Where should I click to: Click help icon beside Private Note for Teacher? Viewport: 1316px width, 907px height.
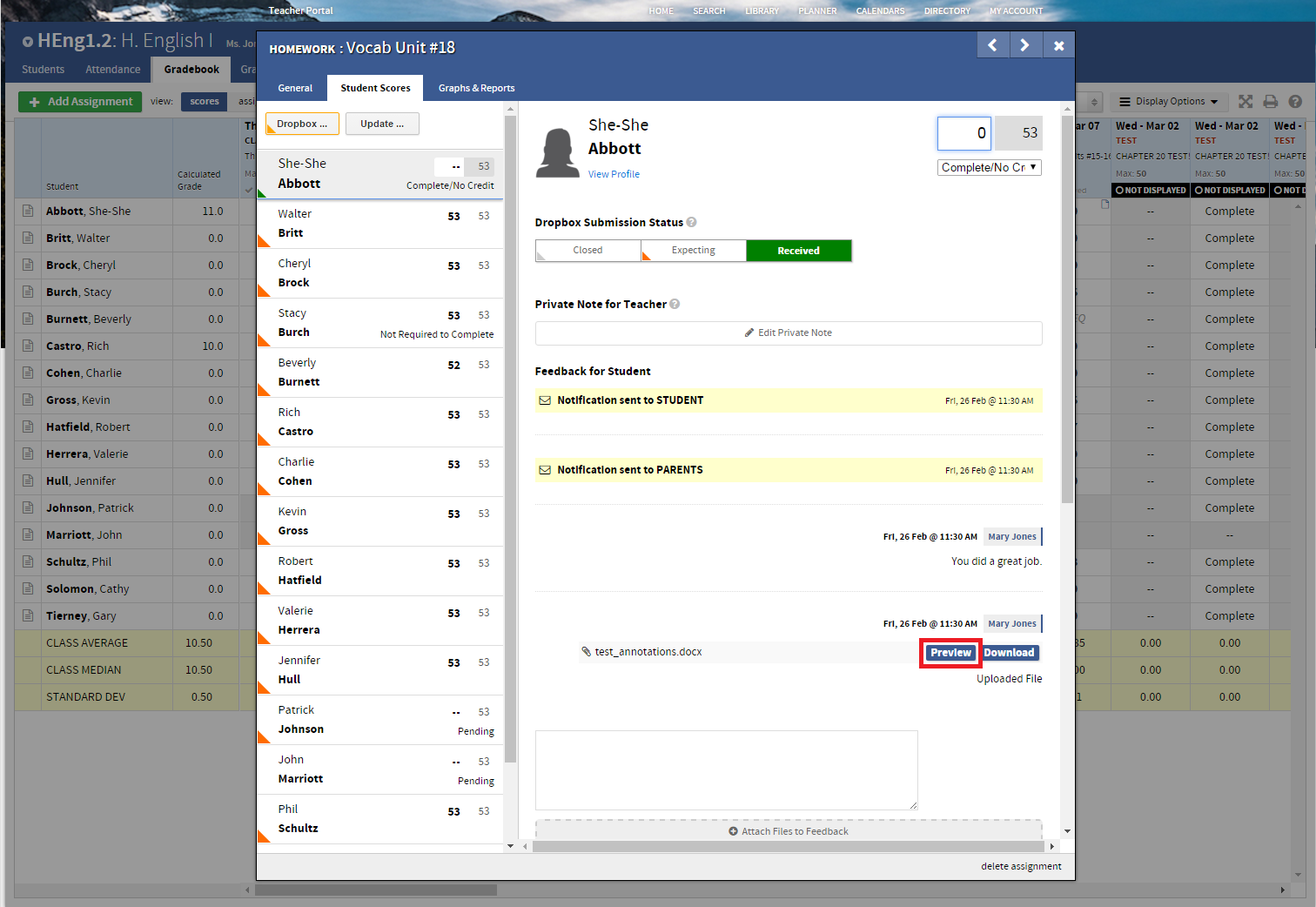click(x=675, y=304)
